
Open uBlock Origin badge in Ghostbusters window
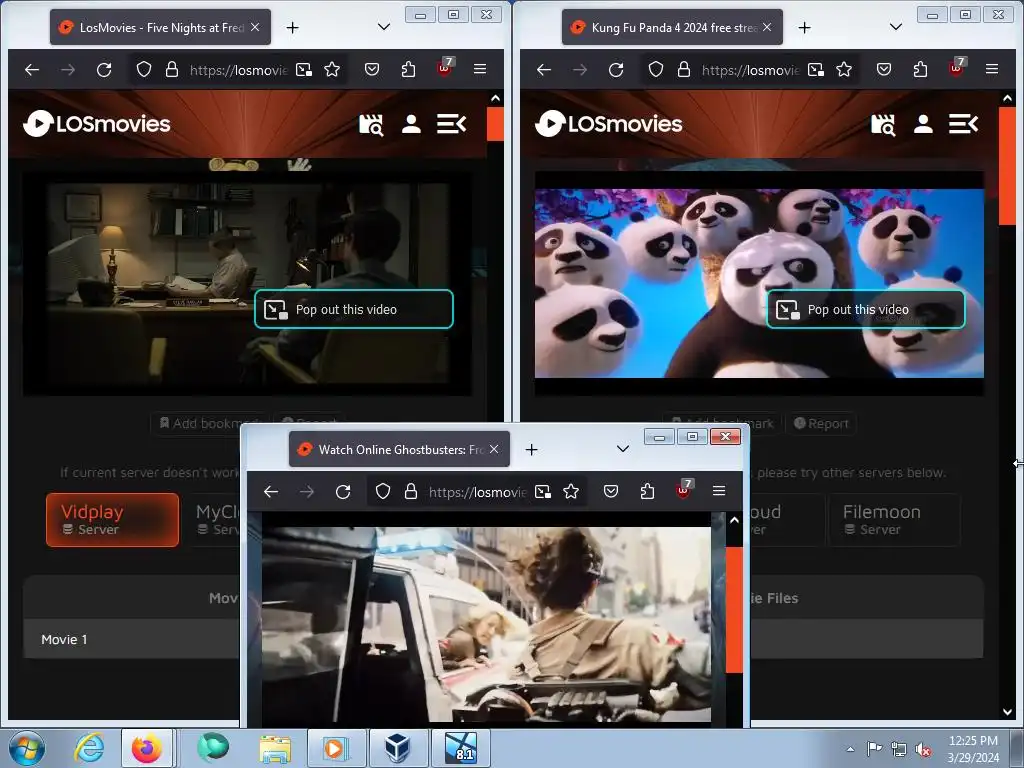click(684, 489)
